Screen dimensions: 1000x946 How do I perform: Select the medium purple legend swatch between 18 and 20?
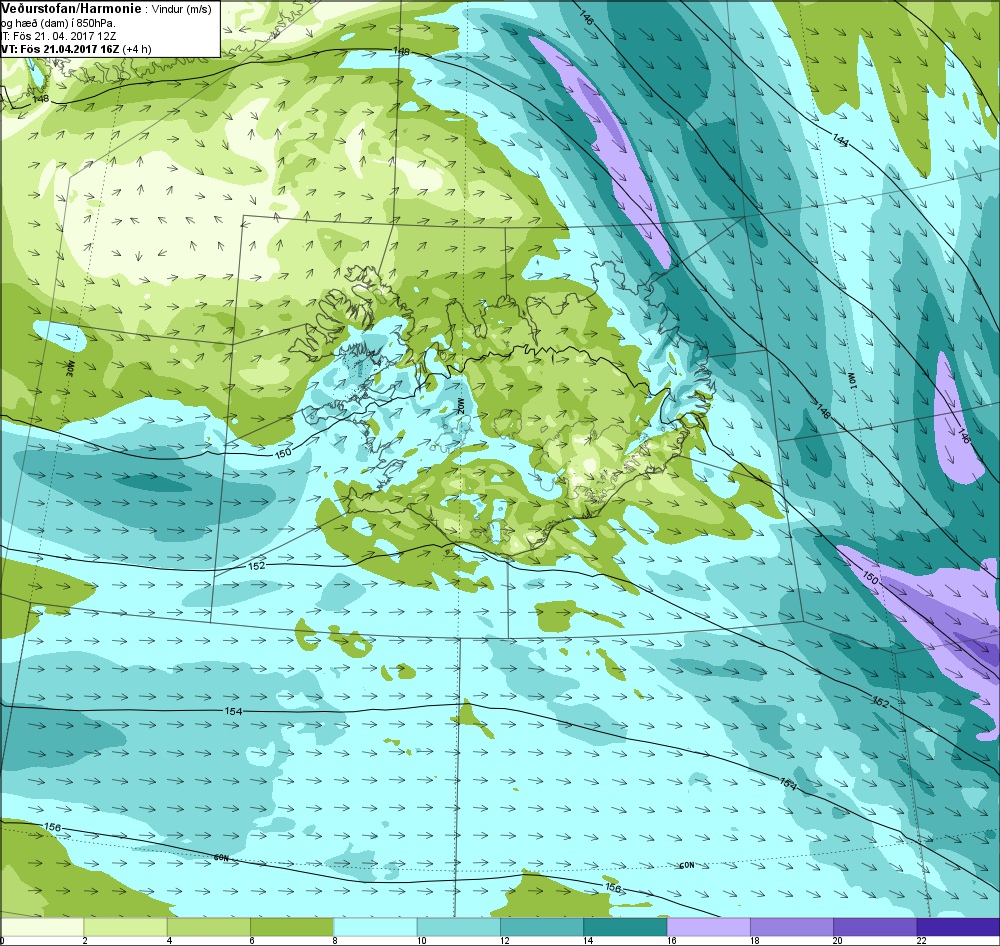pyautogui.click(x=791, y=926)
